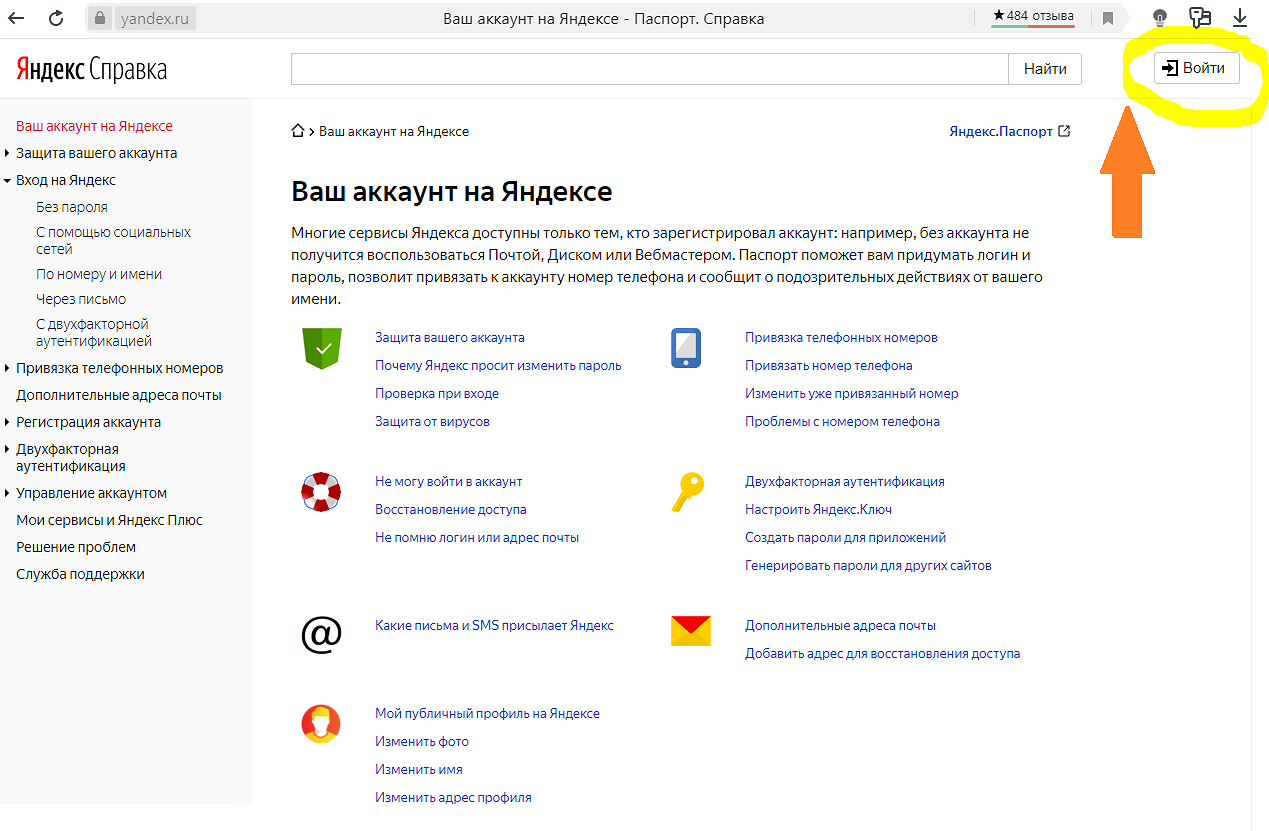This screenshot has height=831, width=1269.
Task: Click the blue phone binding icon
Action: [686, 349]
